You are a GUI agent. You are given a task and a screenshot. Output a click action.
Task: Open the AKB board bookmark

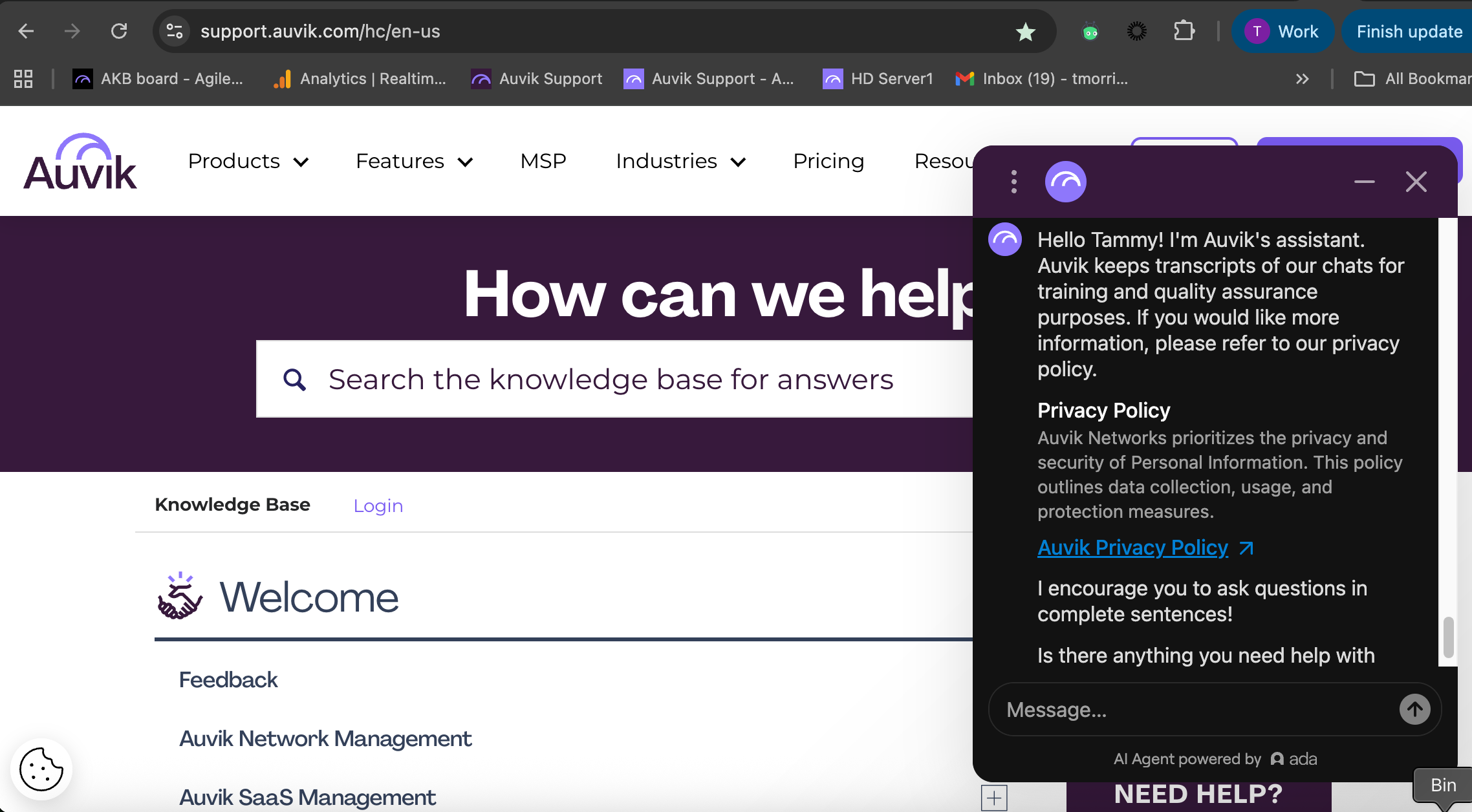coord(158,79)
